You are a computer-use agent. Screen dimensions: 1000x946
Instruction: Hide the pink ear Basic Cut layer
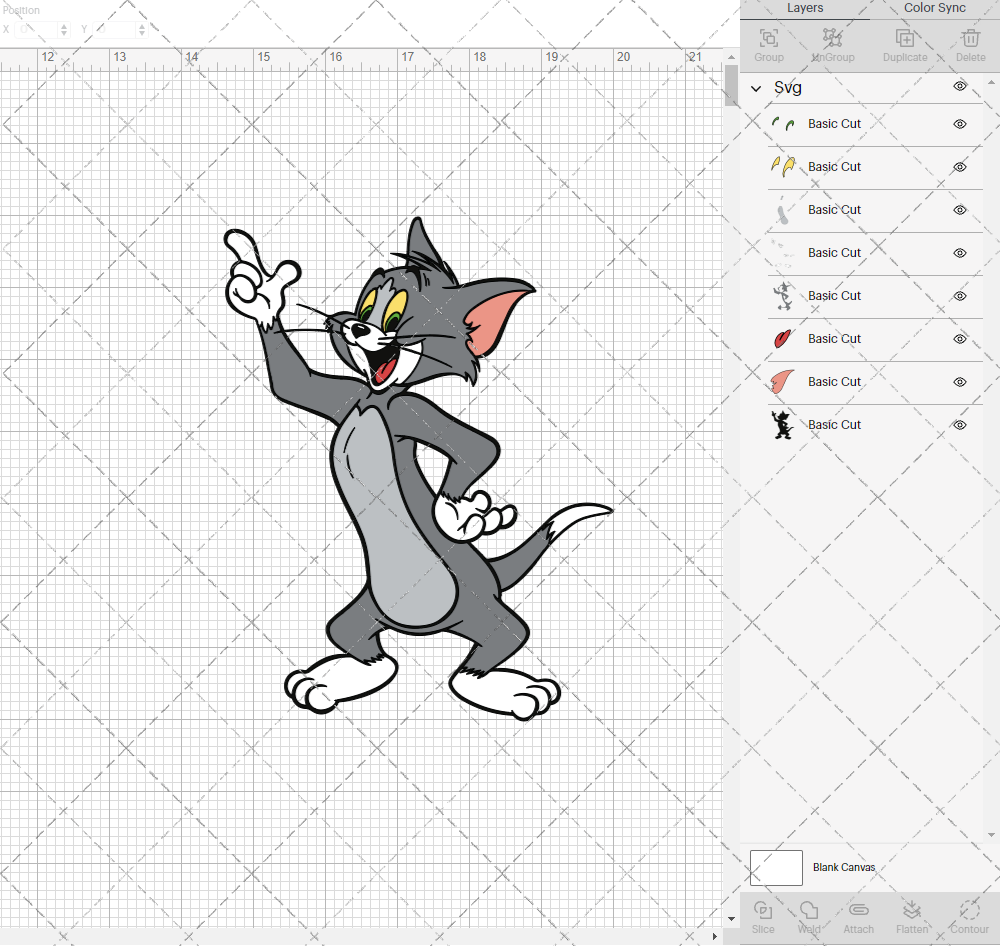click(960, 382)
